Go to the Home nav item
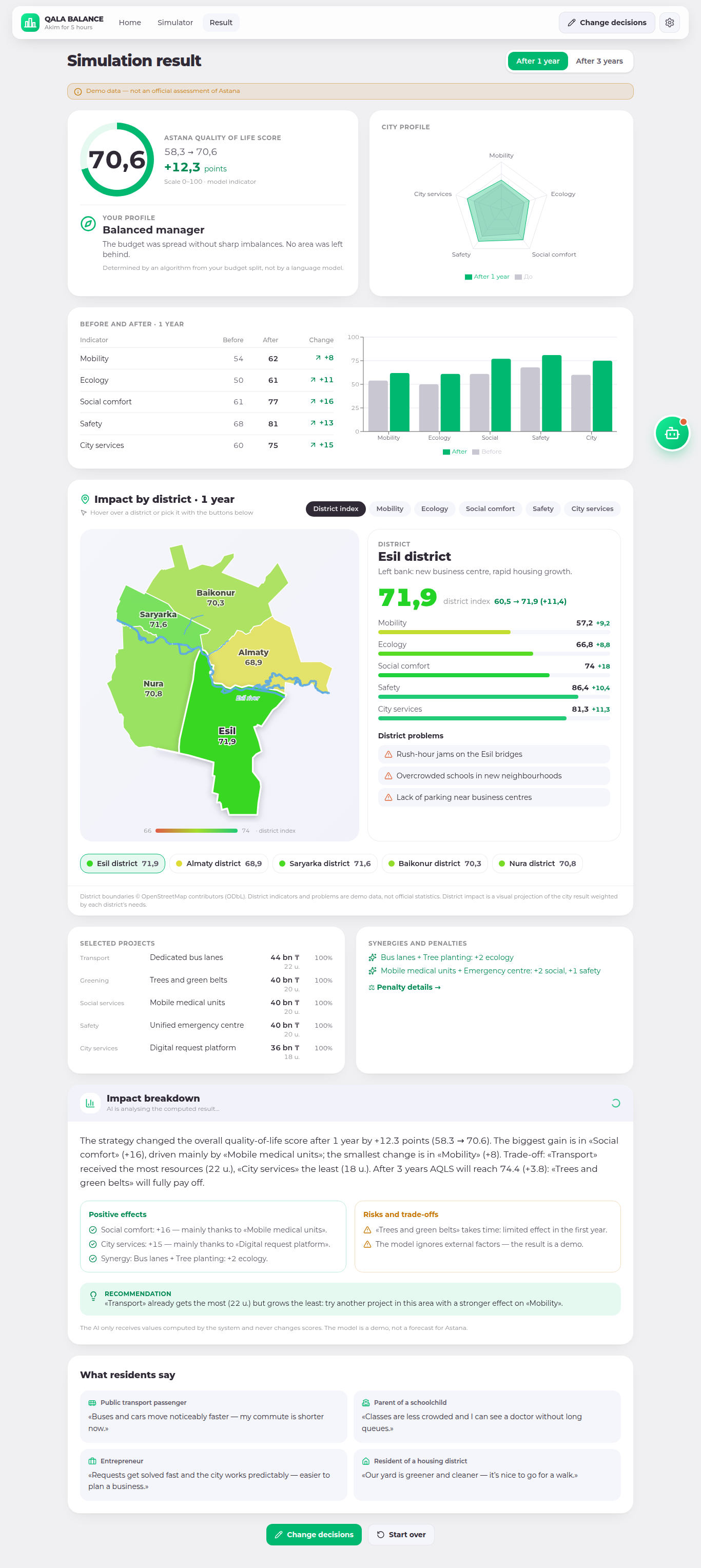The image size is (701, 1568). point(130,23)
